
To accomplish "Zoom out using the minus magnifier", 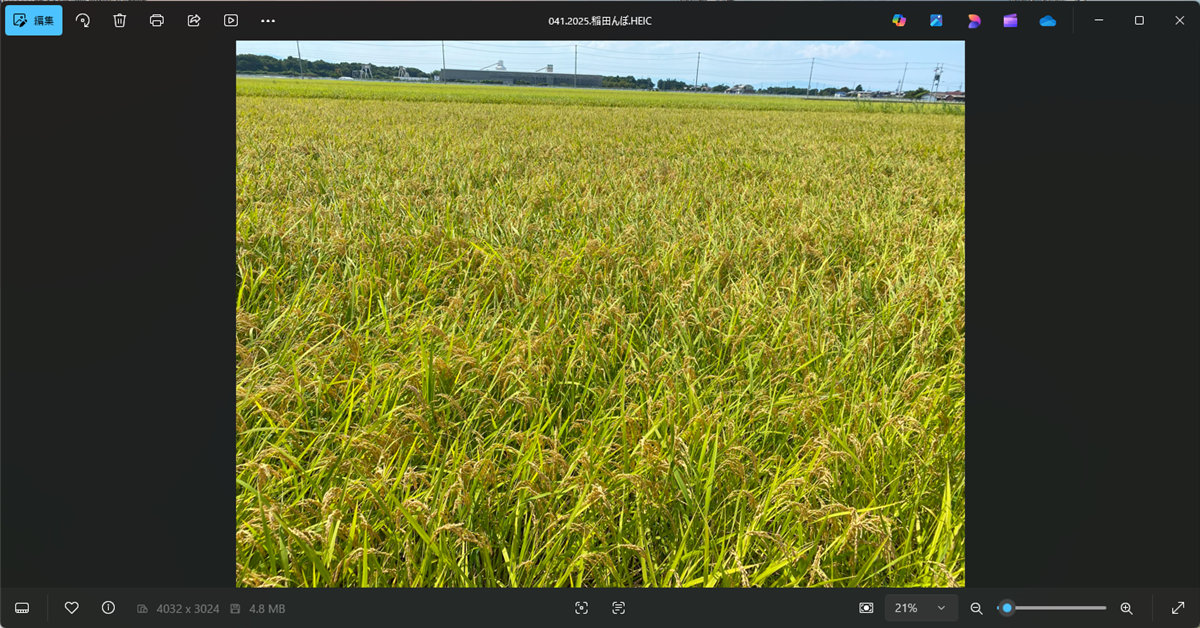I will pos(976,608).
